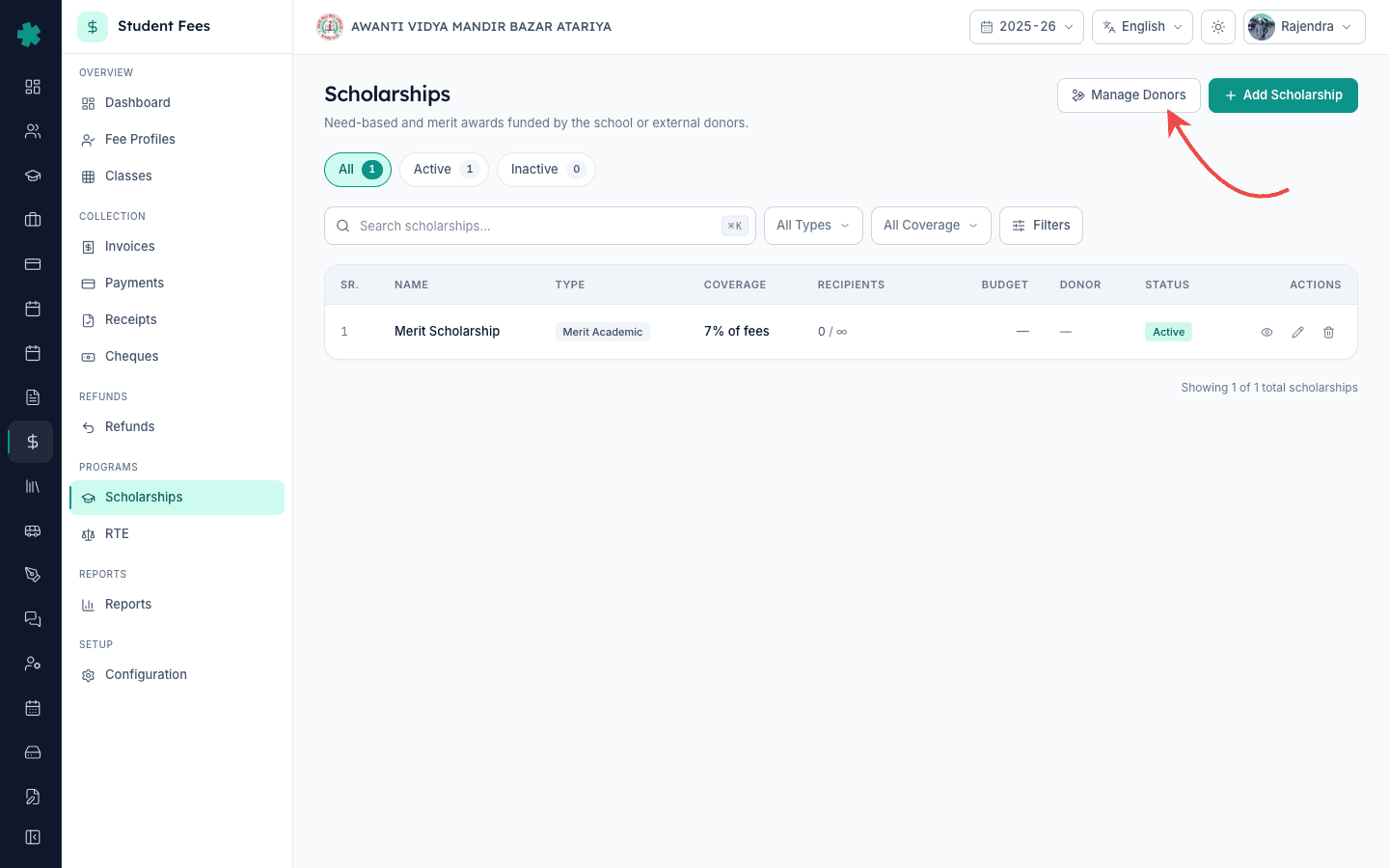Open Payments in the sidebar
Screen dimensions: 1389x868
177,284
